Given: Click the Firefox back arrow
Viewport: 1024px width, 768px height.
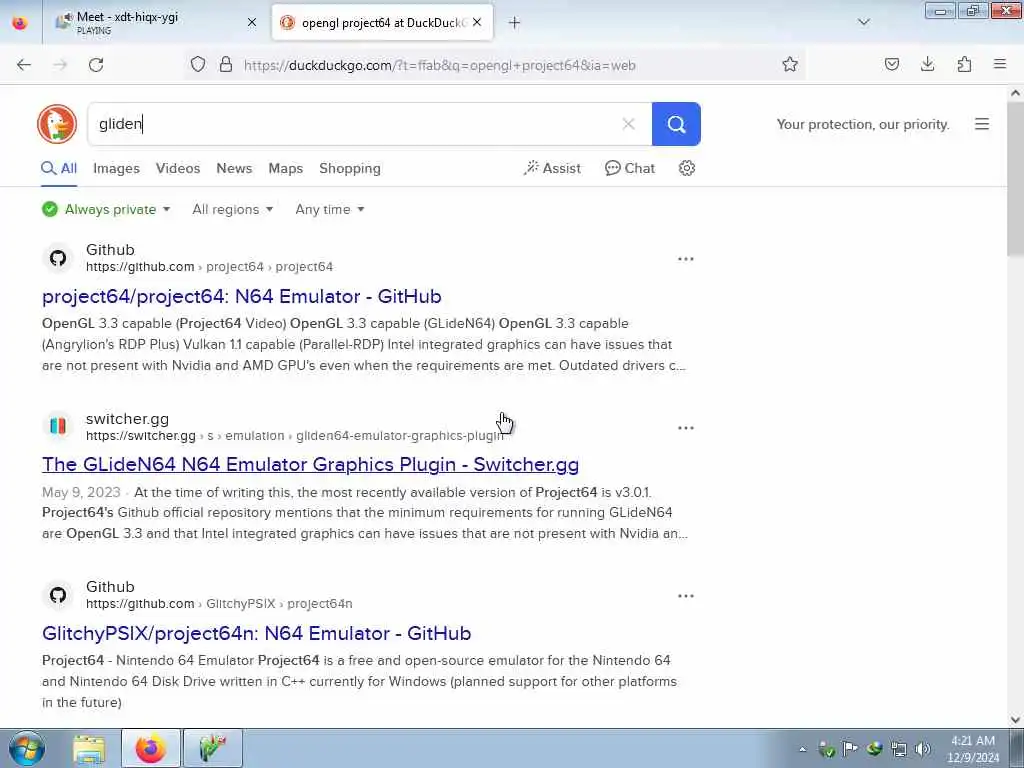Looking at the screenshot, I should [24, 65].
